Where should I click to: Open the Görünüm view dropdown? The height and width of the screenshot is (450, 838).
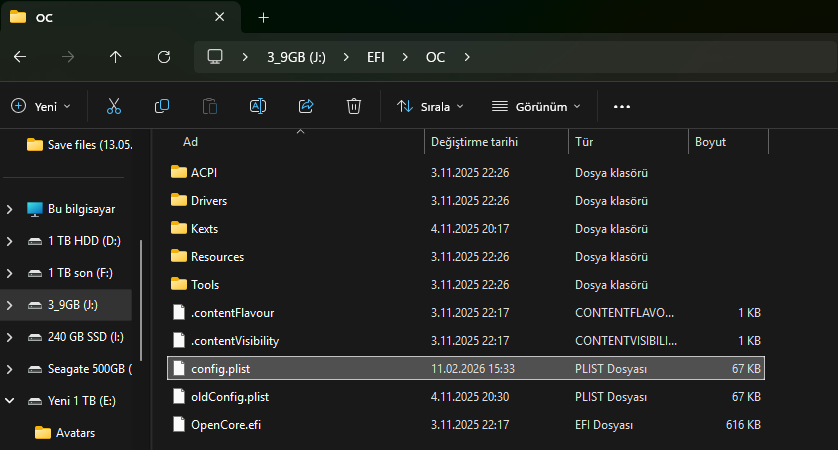[536, 106]
